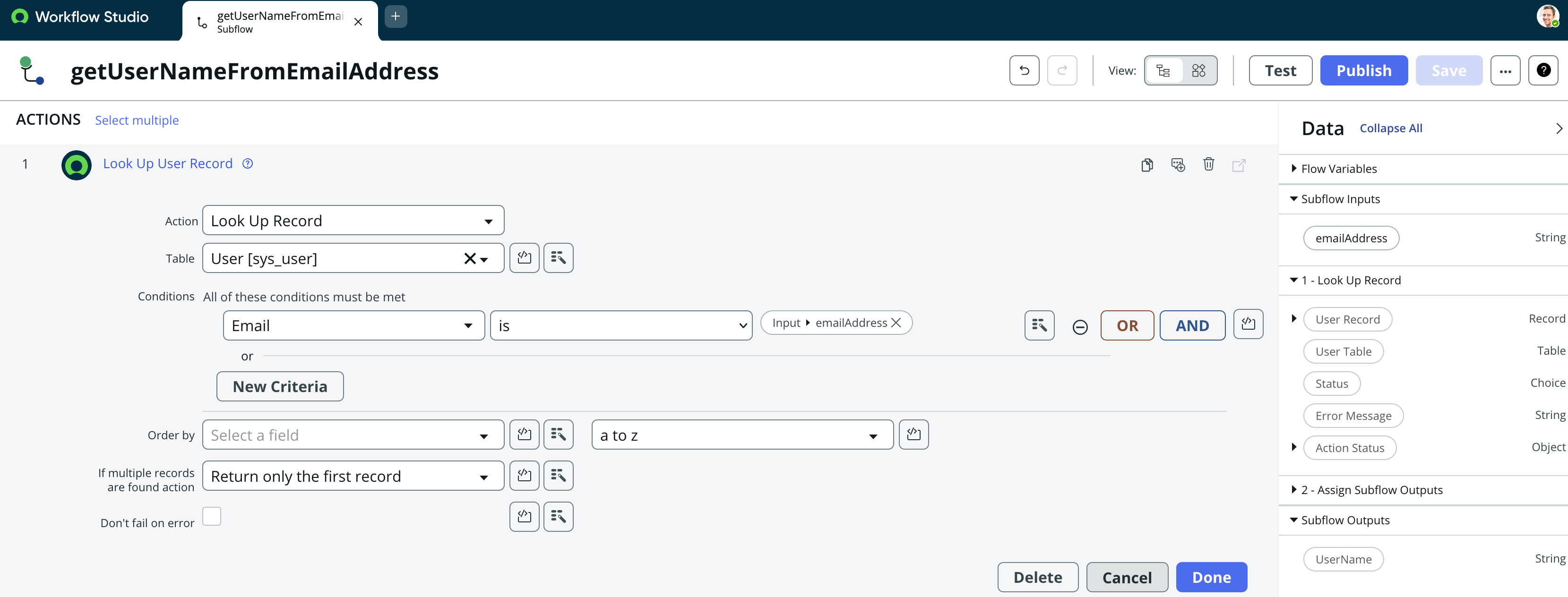Open the Order by field dropdown
Image resolution: width=1568 pixels, height=597 pixels.
click(x=353, y=435)
